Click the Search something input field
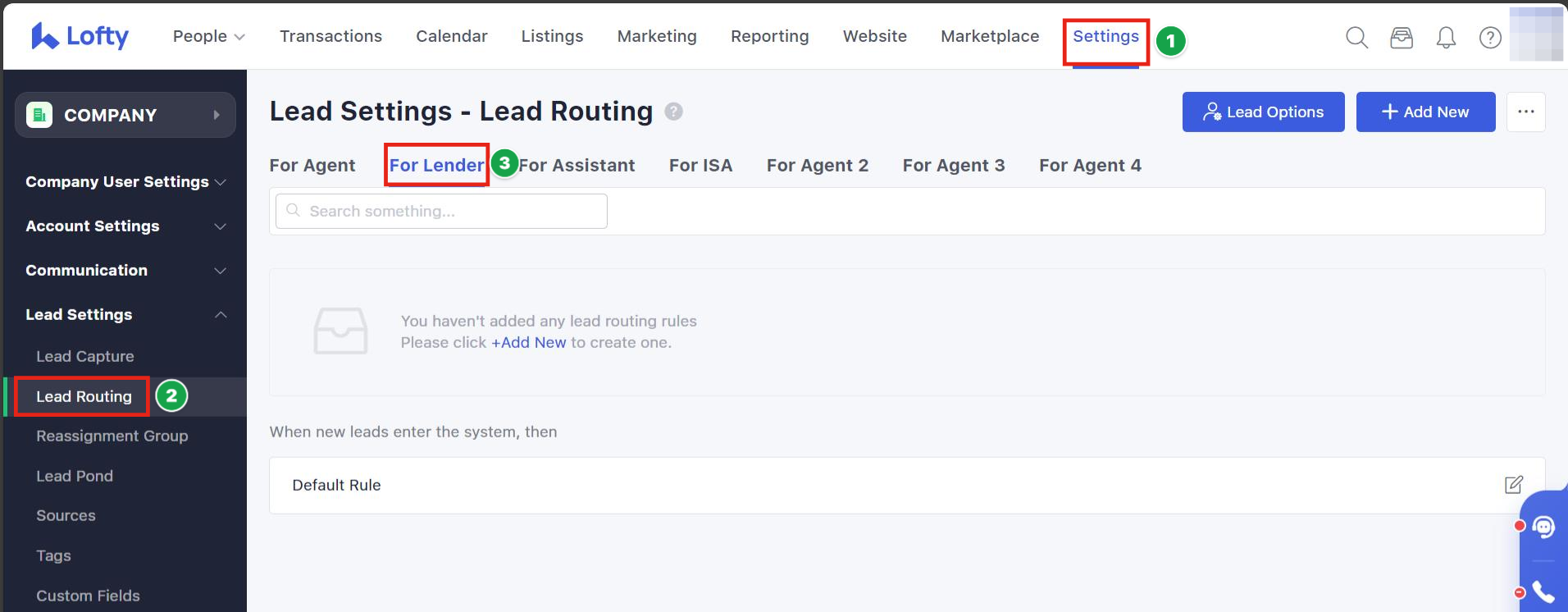The height and width of the screenshot is (612, 1568). 443,212
